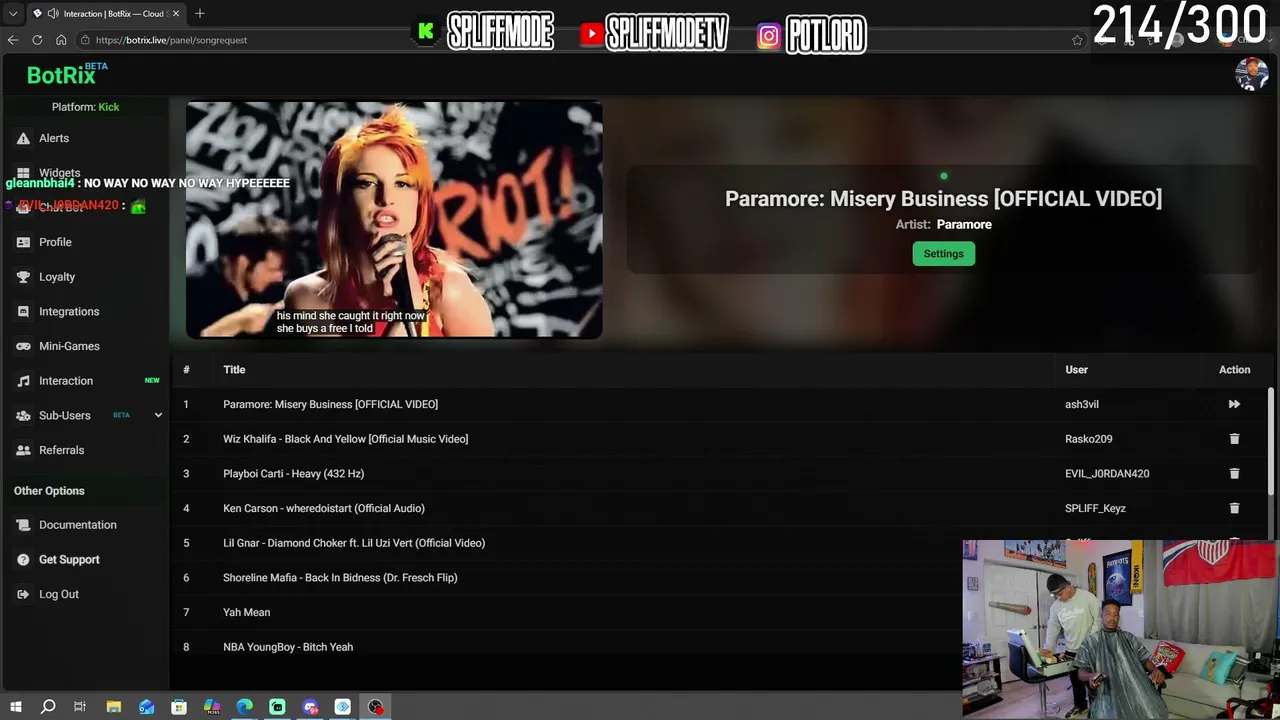Click the green Settings button
1280x720 pixels.
pos(943,254)
